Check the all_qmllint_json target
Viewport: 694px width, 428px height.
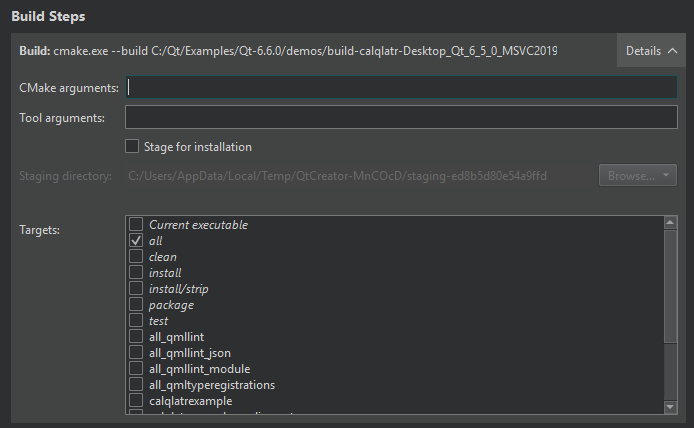[136, 353]
